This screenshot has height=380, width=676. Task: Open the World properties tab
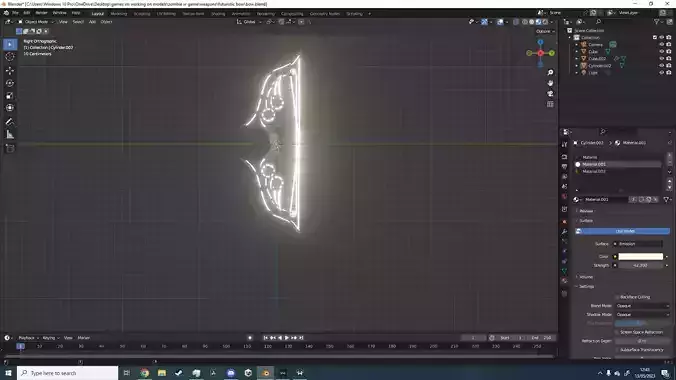[564, 197]
